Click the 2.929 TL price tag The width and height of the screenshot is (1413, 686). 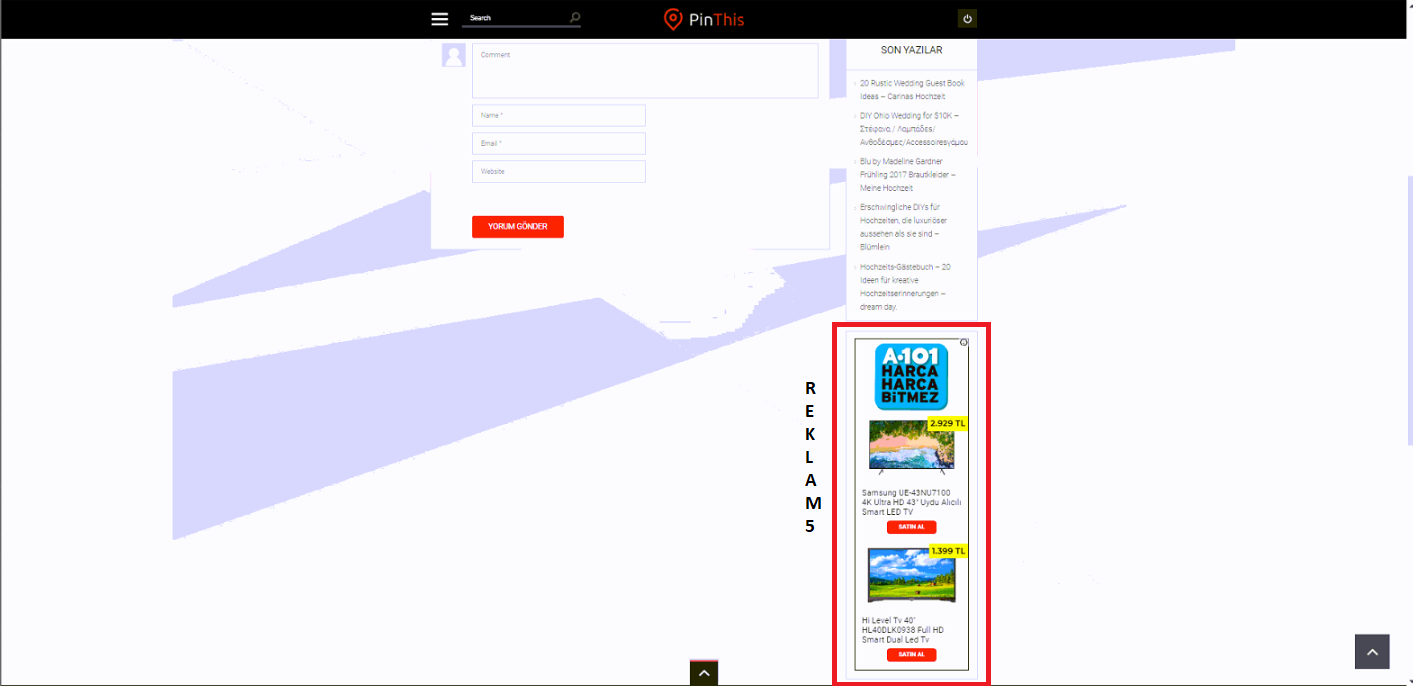click(x=947, y=423)
